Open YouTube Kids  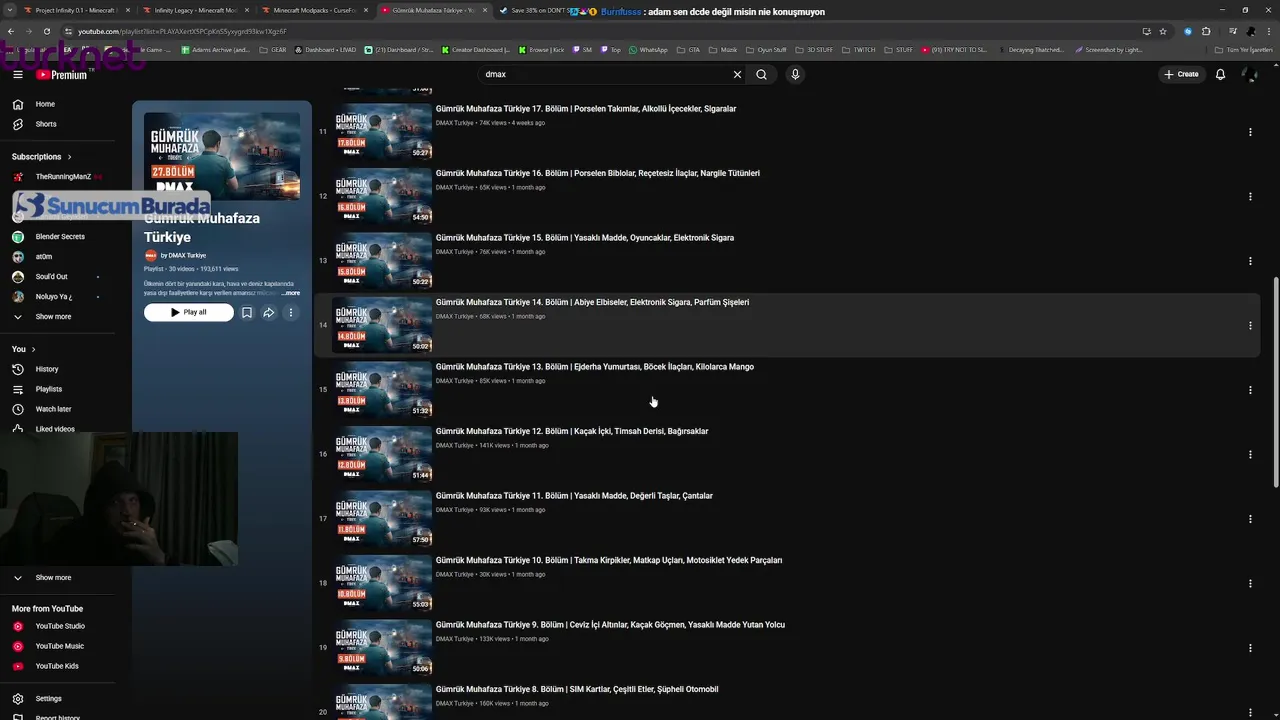(x=59, y=666)
